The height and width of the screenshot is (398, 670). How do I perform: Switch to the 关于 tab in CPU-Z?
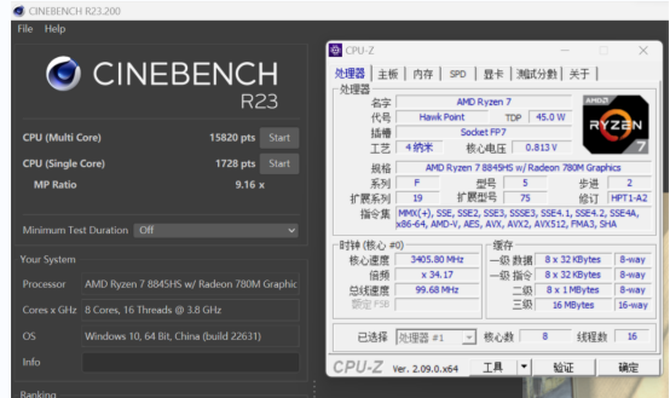click(579, 74)
